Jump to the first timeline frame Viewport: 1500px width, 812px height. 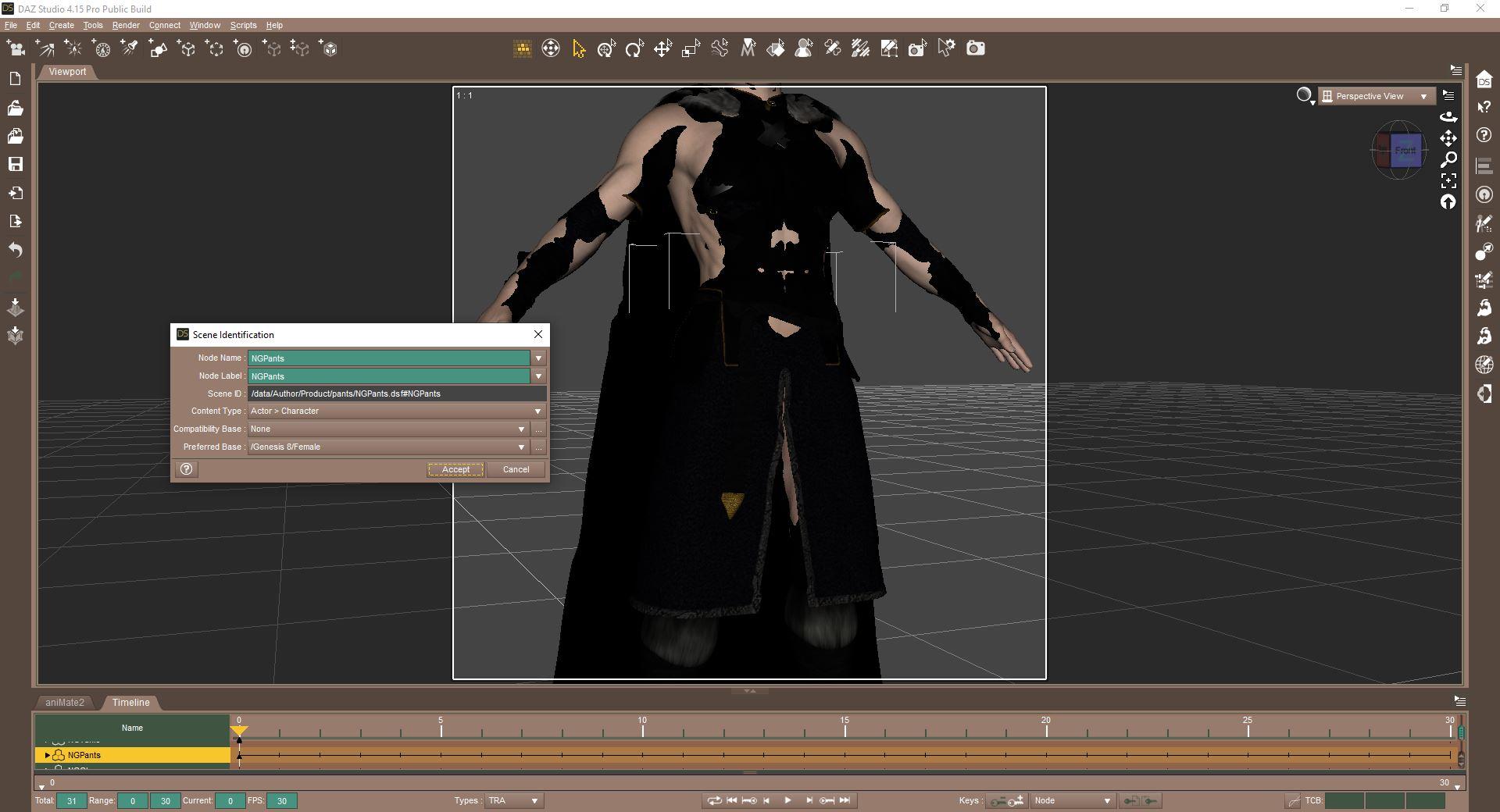pyautogui.click(x=732, y=800)
